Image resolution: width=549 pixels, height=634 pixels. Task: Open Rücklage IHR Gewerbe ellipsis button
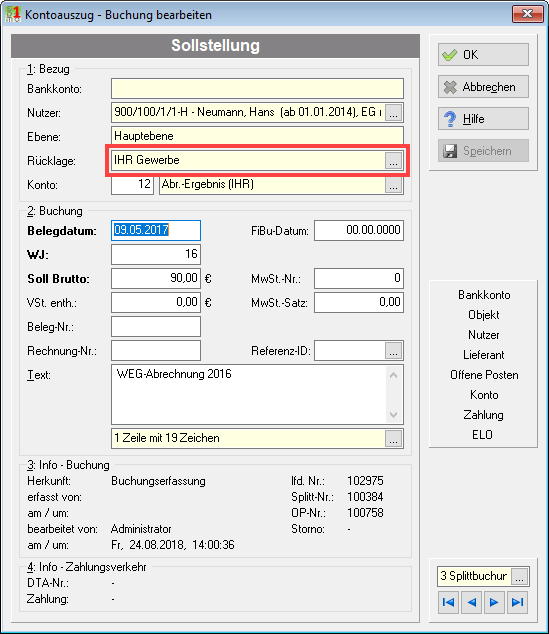coord(393,161)
